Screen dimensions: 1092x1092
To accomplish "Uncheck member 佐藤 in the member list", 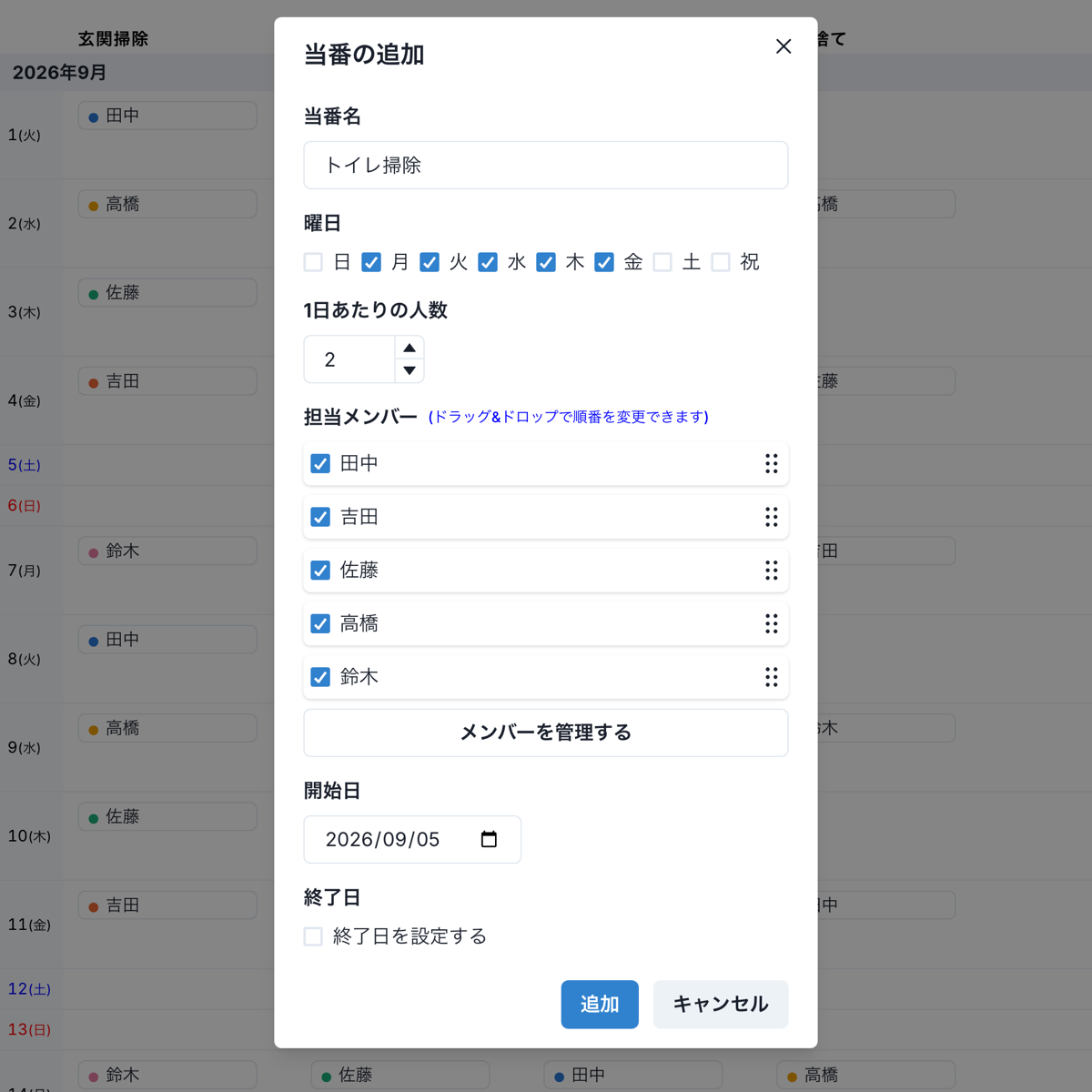I will pos(320,571).
